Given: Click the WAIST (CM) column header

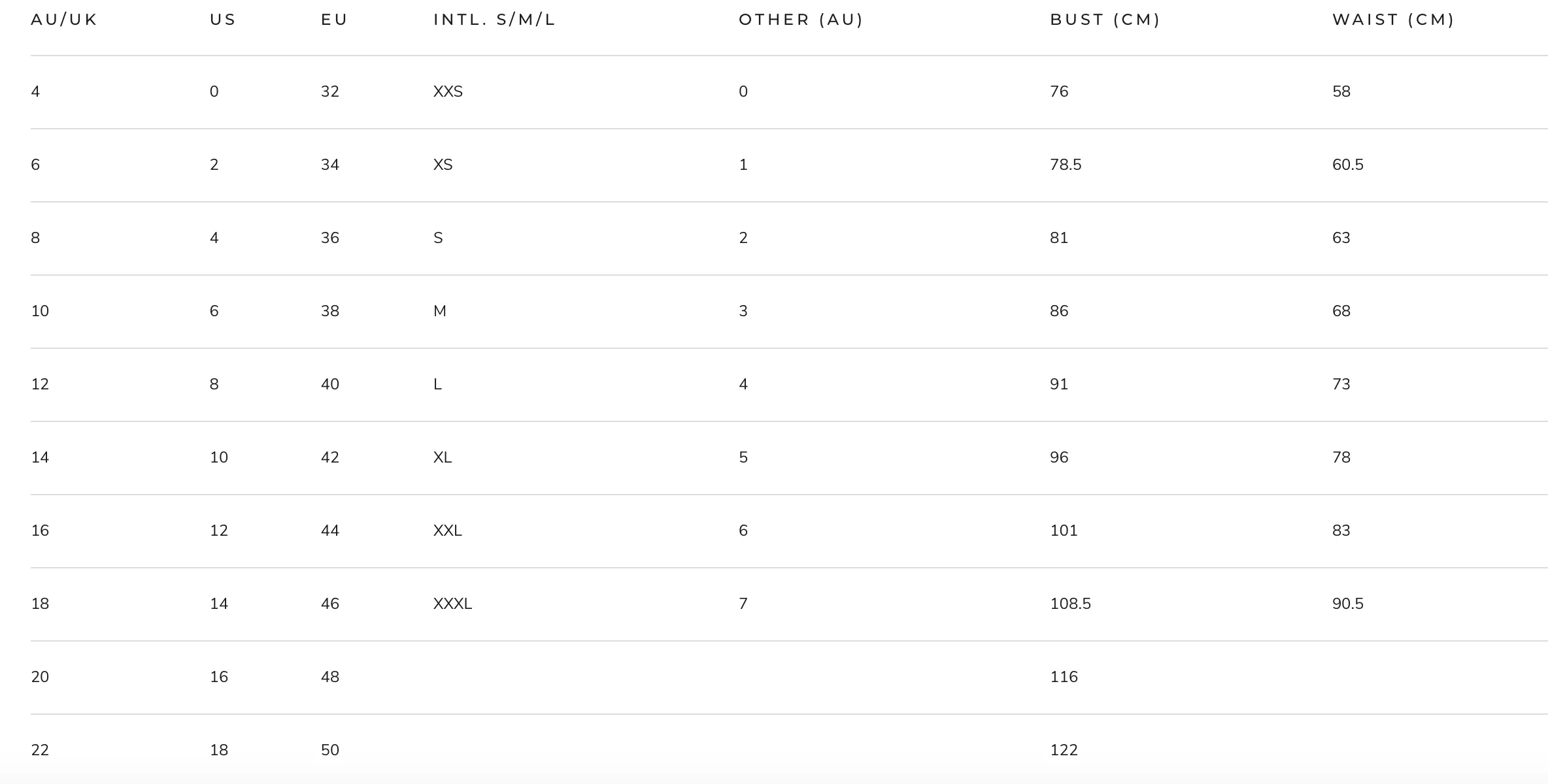Looking at the screenshot, I should click(x=1393, y=20).
